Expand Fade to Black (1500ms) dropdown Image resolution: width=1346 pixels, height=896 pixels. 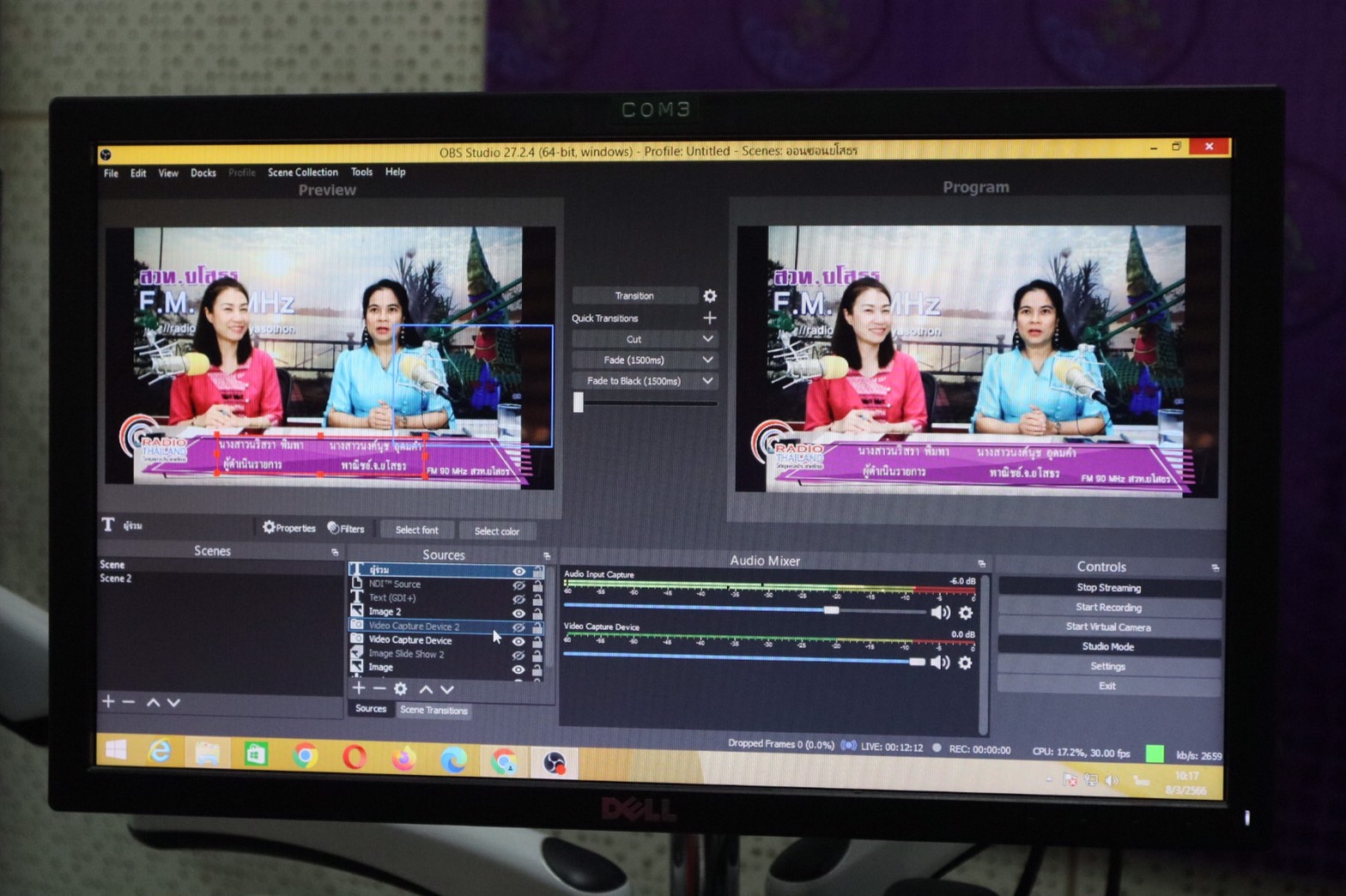click(x=707, y=380)
